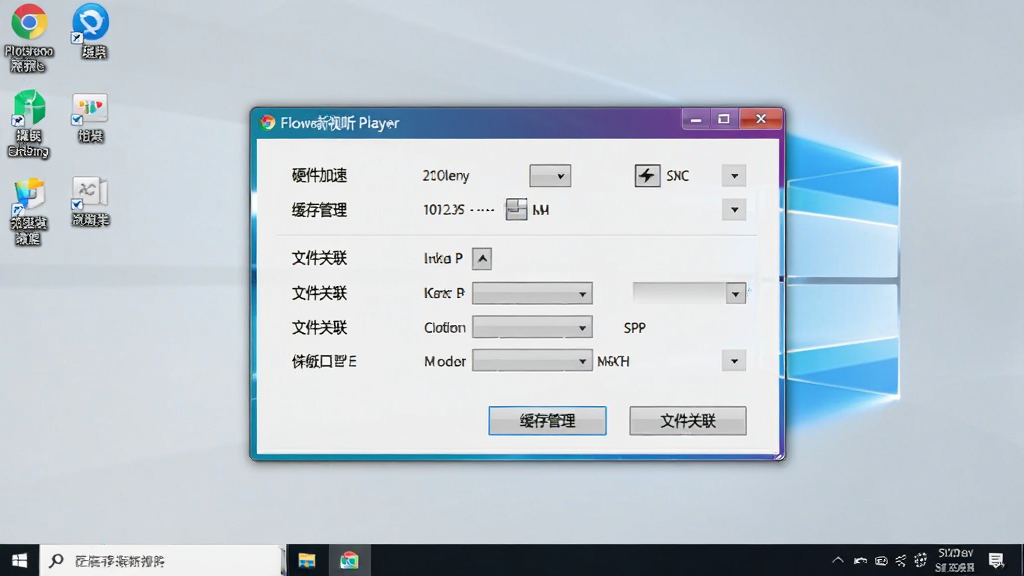Screen dimensions: 1024x576
Task: Click the 文件关联 button
Action: tap(688, 421)
